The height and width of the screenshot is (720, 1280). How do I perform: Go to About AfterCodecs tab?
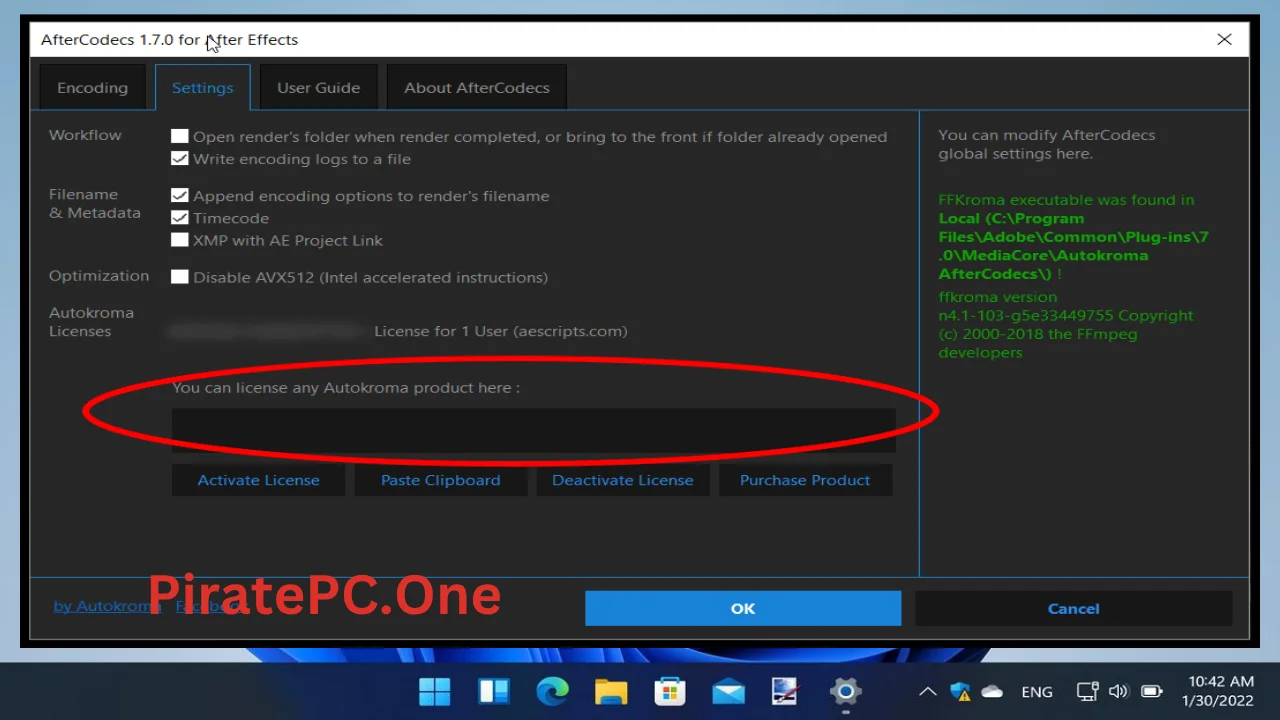477,88
